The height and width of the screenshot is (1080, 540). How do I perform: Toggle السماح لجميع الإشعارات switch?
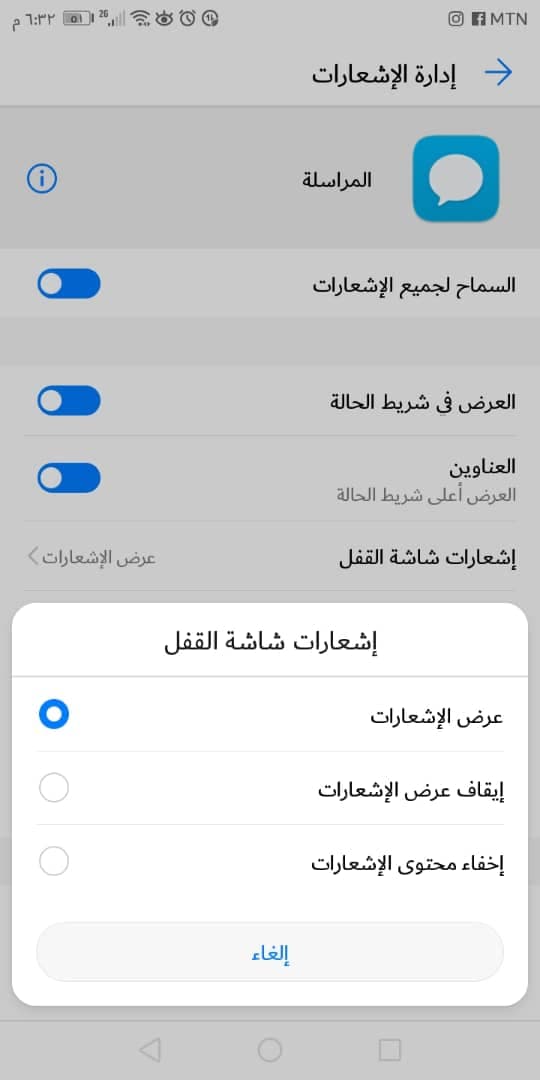coord(69,284)
